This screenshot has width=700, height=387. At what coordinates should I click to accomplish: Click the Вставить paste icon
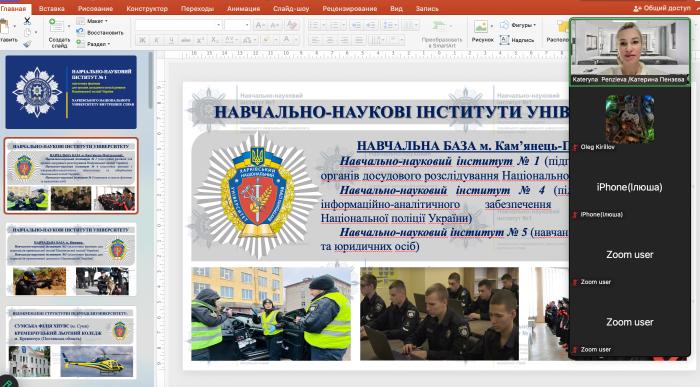pos(4,27)
